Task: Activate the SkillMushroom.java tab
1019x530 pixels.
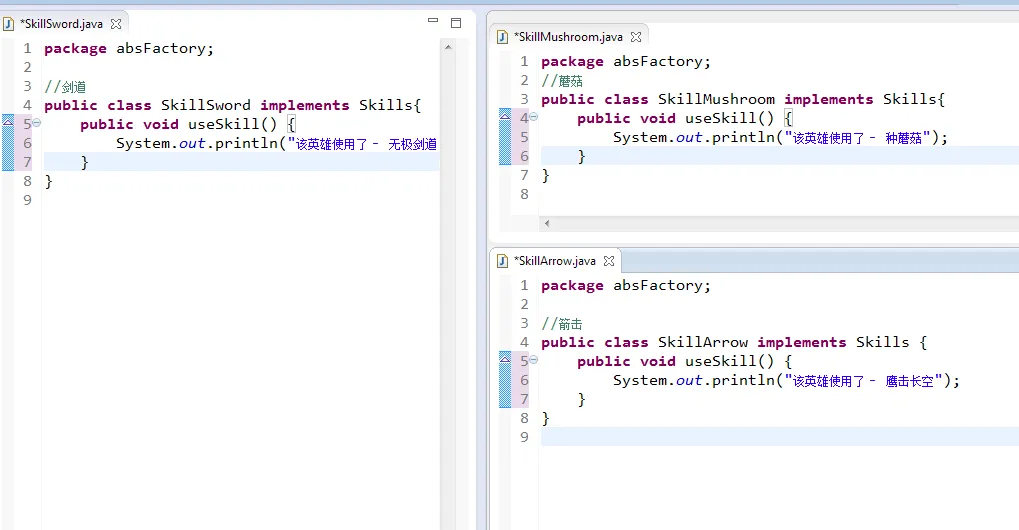Action: (x=569, y=37)
